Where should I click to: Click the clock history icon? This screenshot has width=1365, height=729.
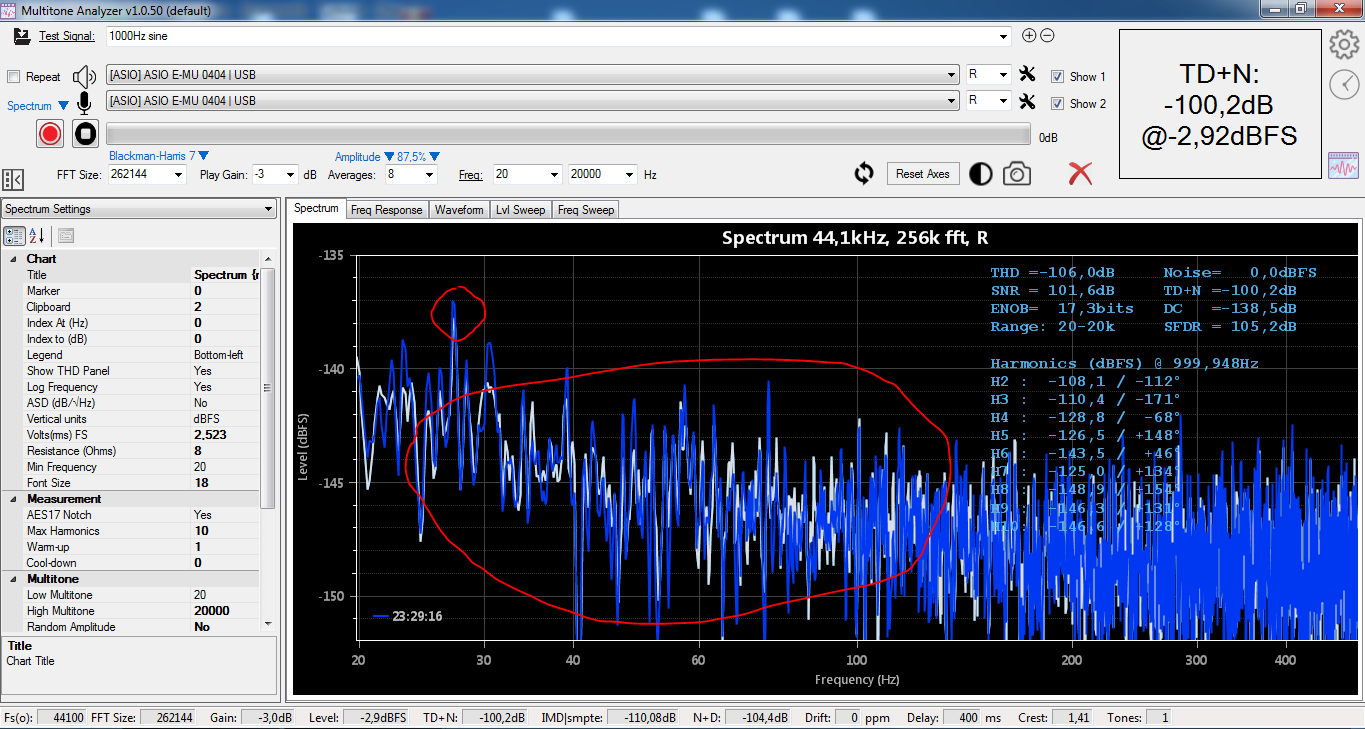[1344, 85]
